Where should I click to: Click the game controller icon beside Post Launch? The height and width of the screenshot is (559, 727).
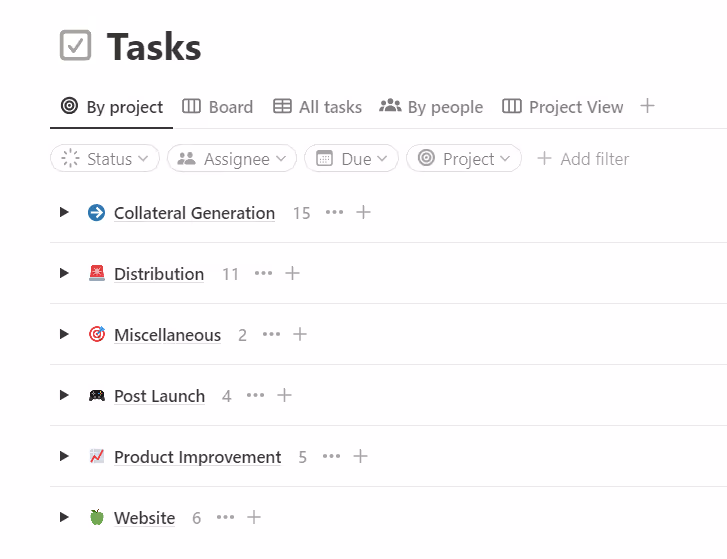[x=96, y=395]
